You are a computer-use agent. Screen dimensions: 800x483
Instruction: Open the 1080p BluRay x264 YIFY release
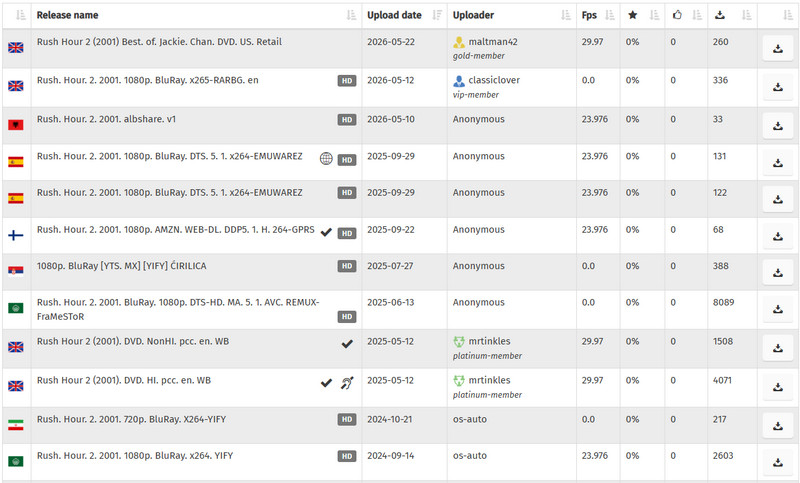click(x=135, y=455)
